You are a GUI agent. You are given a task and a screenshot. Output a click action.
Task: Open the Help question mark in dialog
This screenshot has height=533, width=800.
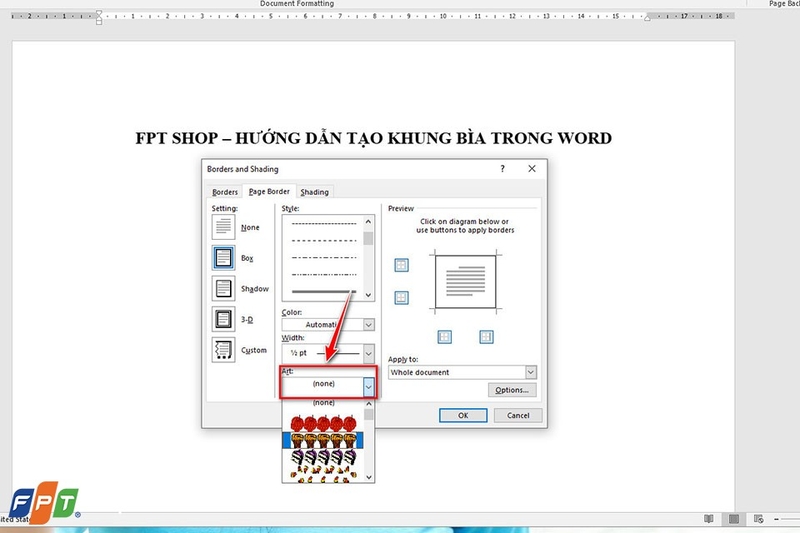coord(503,169)
